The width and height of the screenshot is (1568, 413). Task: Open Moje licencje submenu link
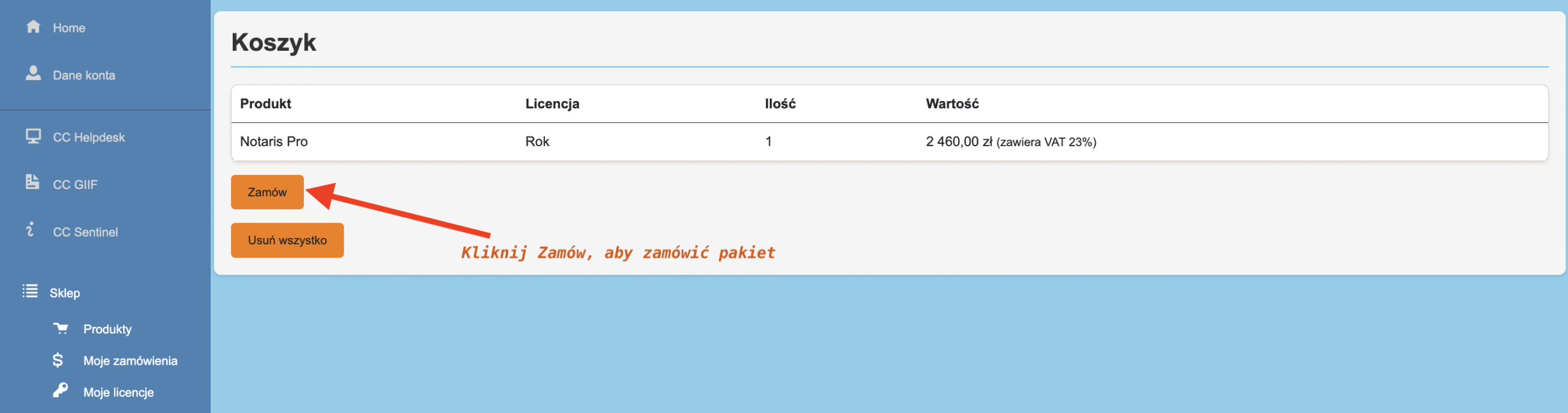[119, 393]
